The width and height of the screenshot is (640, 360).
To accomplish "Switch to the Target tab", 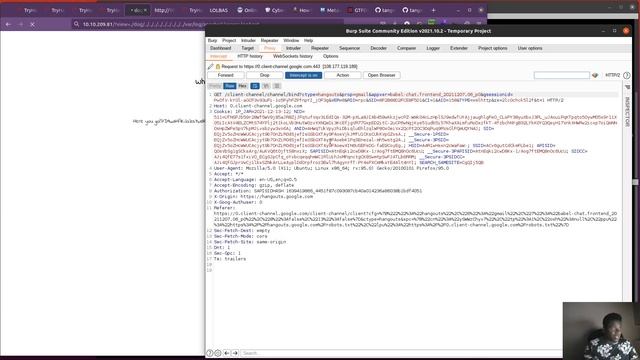I will tap(247, 48).
